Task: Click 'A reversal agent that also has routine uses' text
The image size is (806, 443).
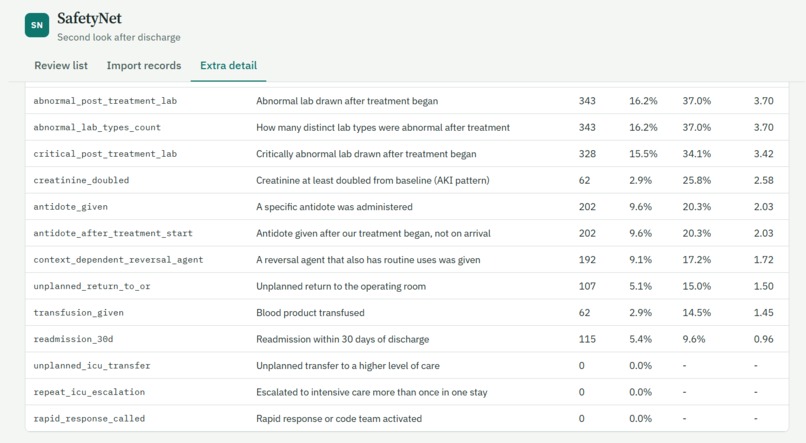Action: (368, 260)
